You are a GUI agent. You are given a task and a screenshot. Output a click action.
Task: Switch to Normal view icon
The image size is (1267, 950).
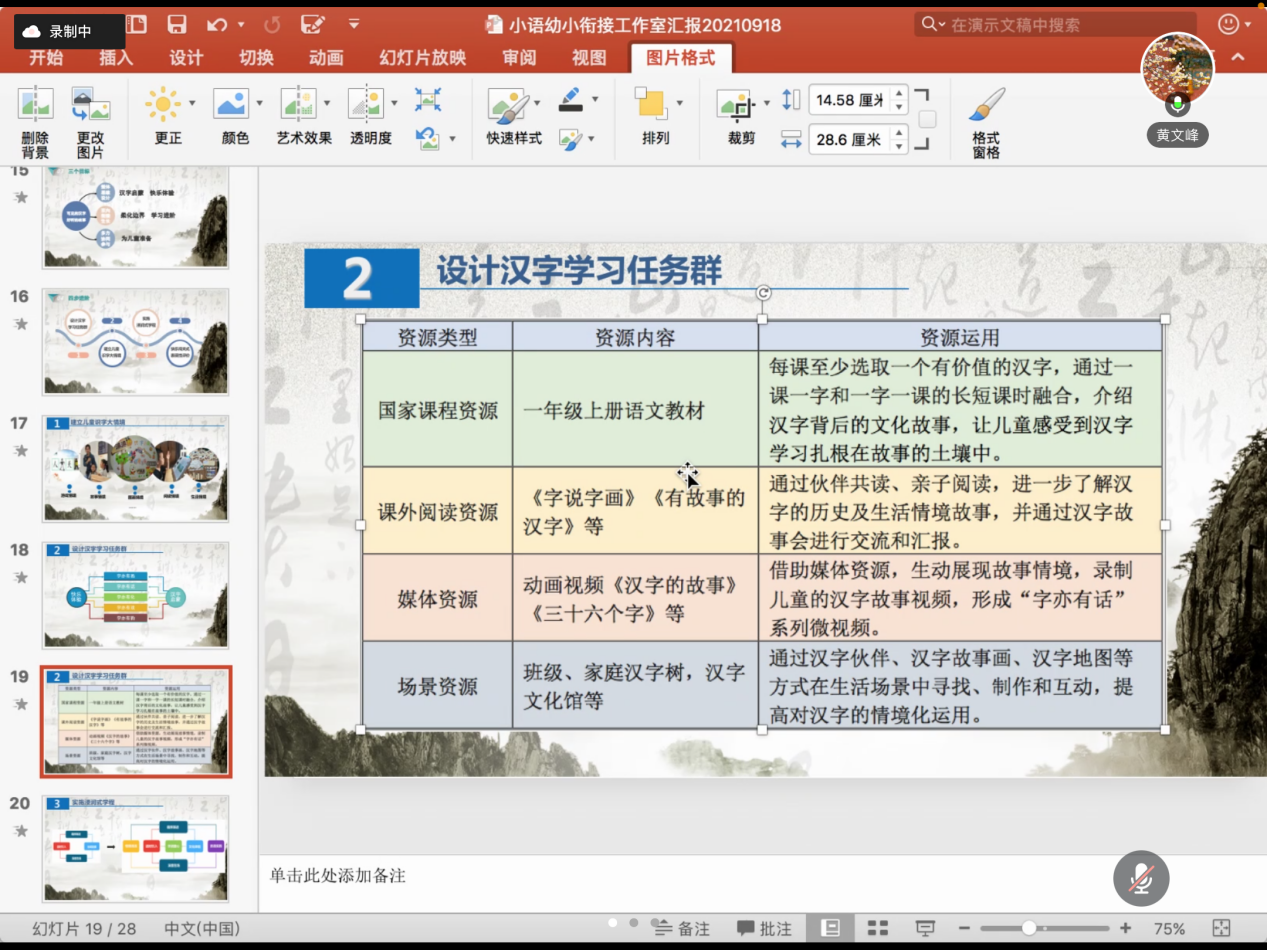point(830,928)
